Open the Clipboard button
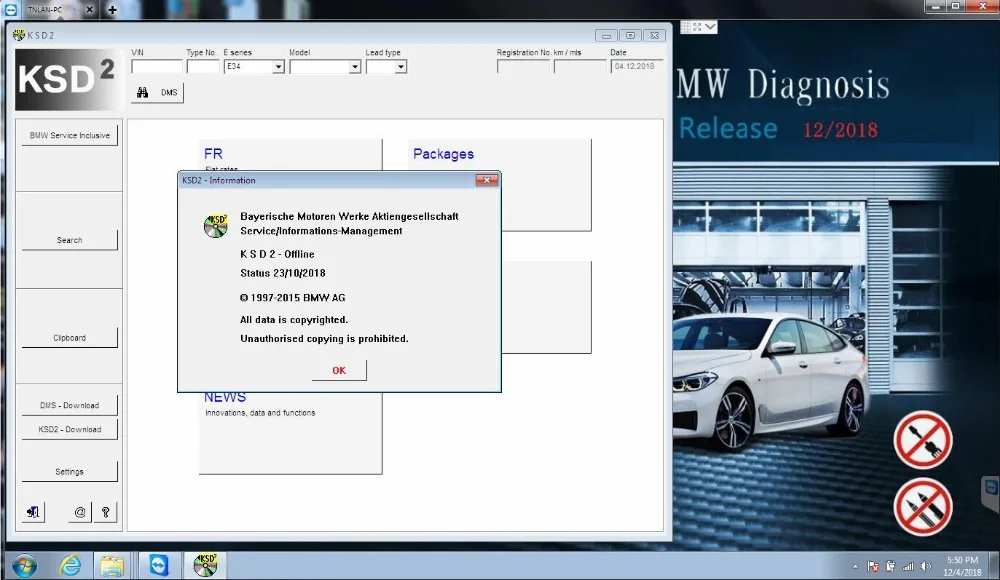1000x580 pixels. [x=70, y=338]
